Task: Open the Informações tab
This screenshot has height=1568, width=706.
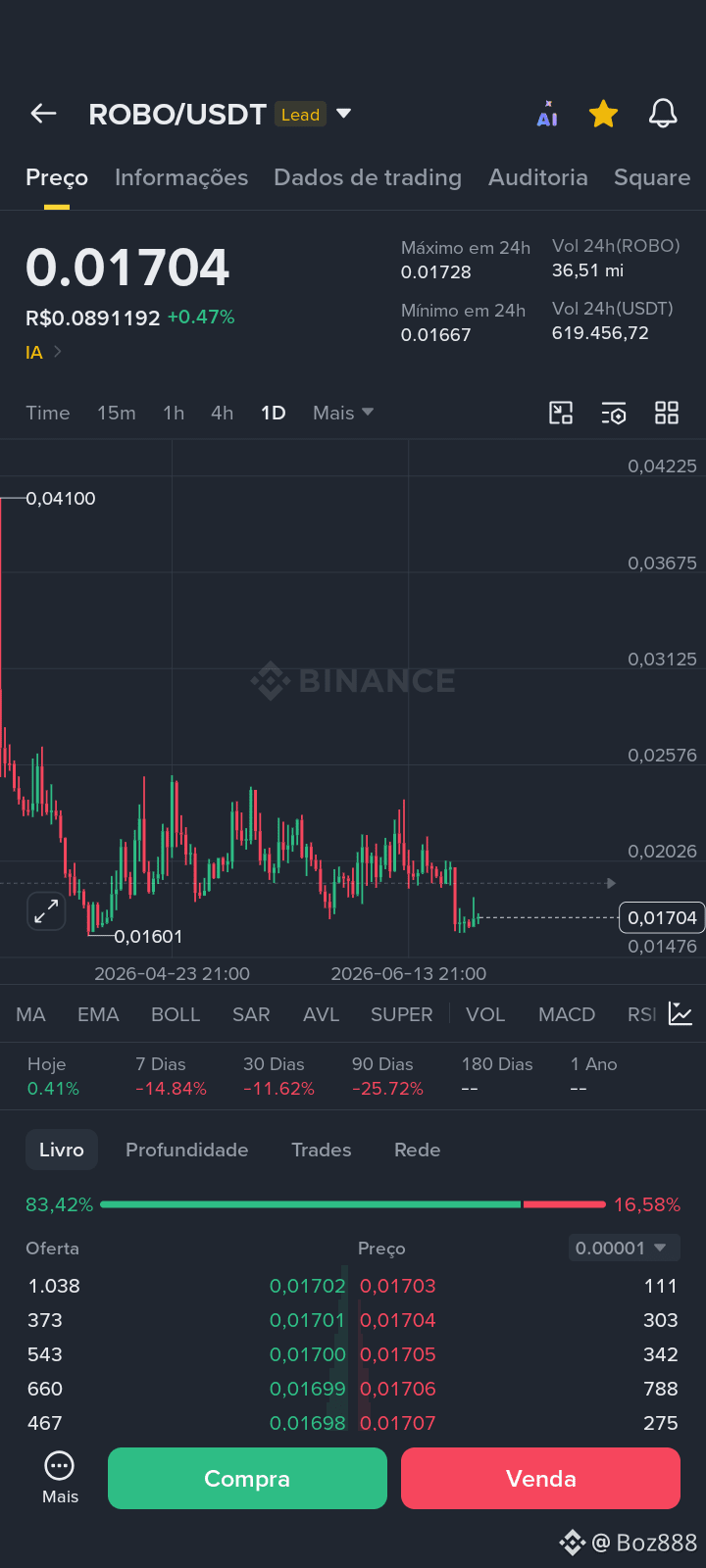Action: point(181,177)
